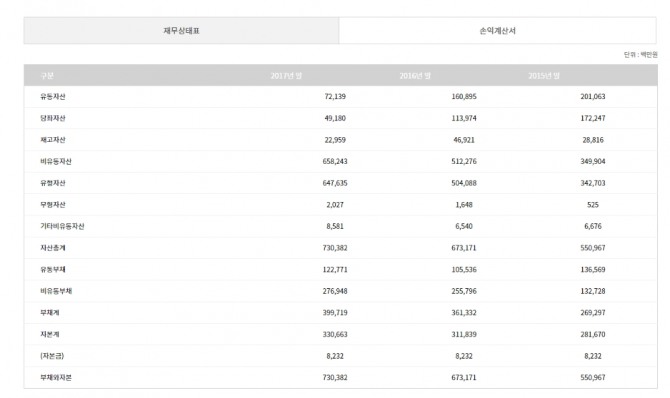The image size is (670, 398).
Task: Click the value 512,276
Action: (464, 161)
